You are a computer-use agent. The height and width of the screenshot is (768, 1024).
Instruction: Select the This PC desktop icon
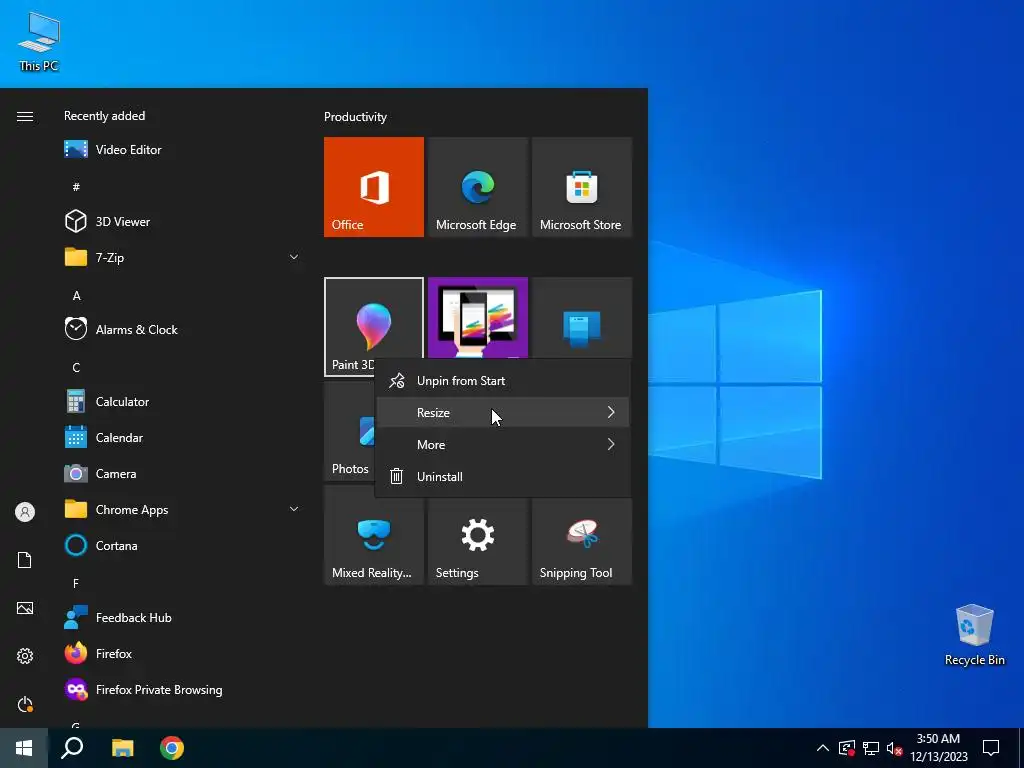click(x=39, y=42)
